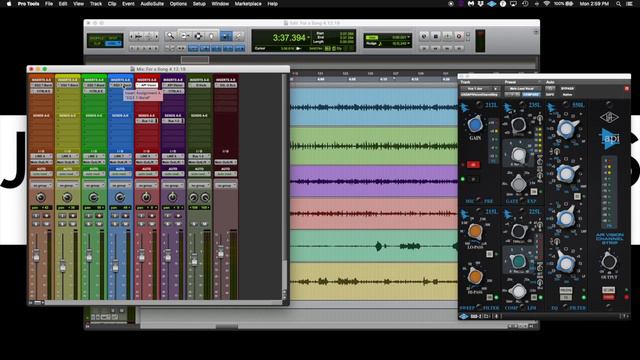
Task: Select the Trim tool in the toolbar
Action: (x=185, y=36)
